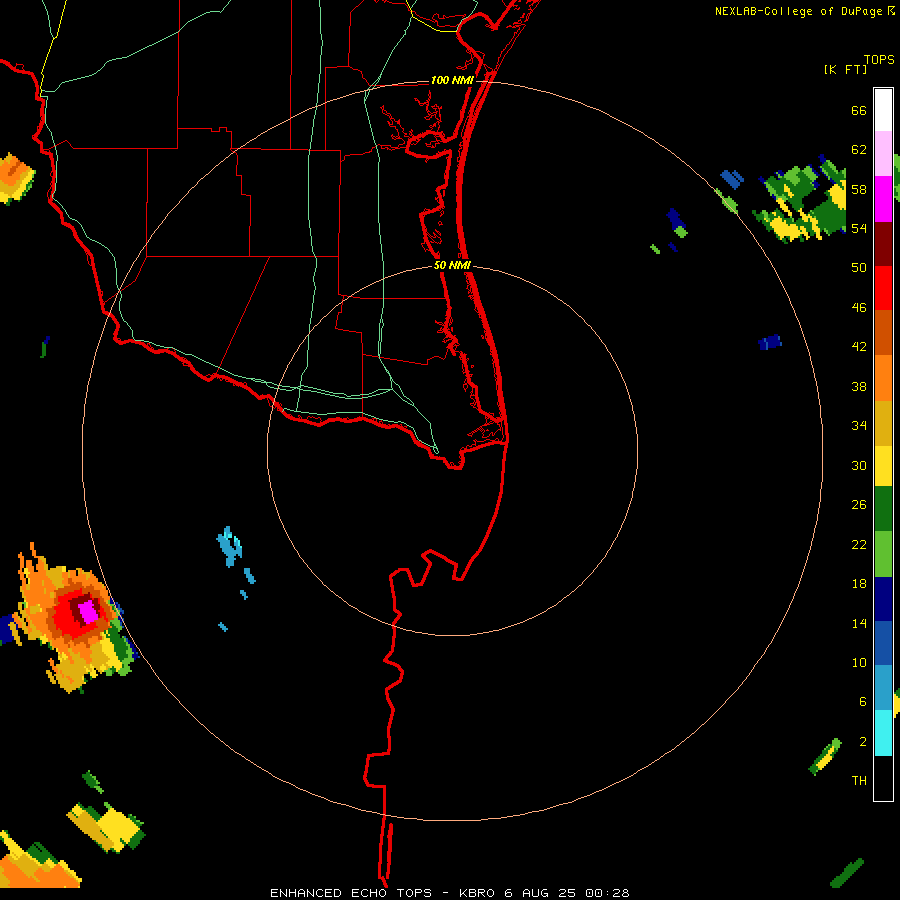Click the magenta core of the storm cell

pos(88,612)
